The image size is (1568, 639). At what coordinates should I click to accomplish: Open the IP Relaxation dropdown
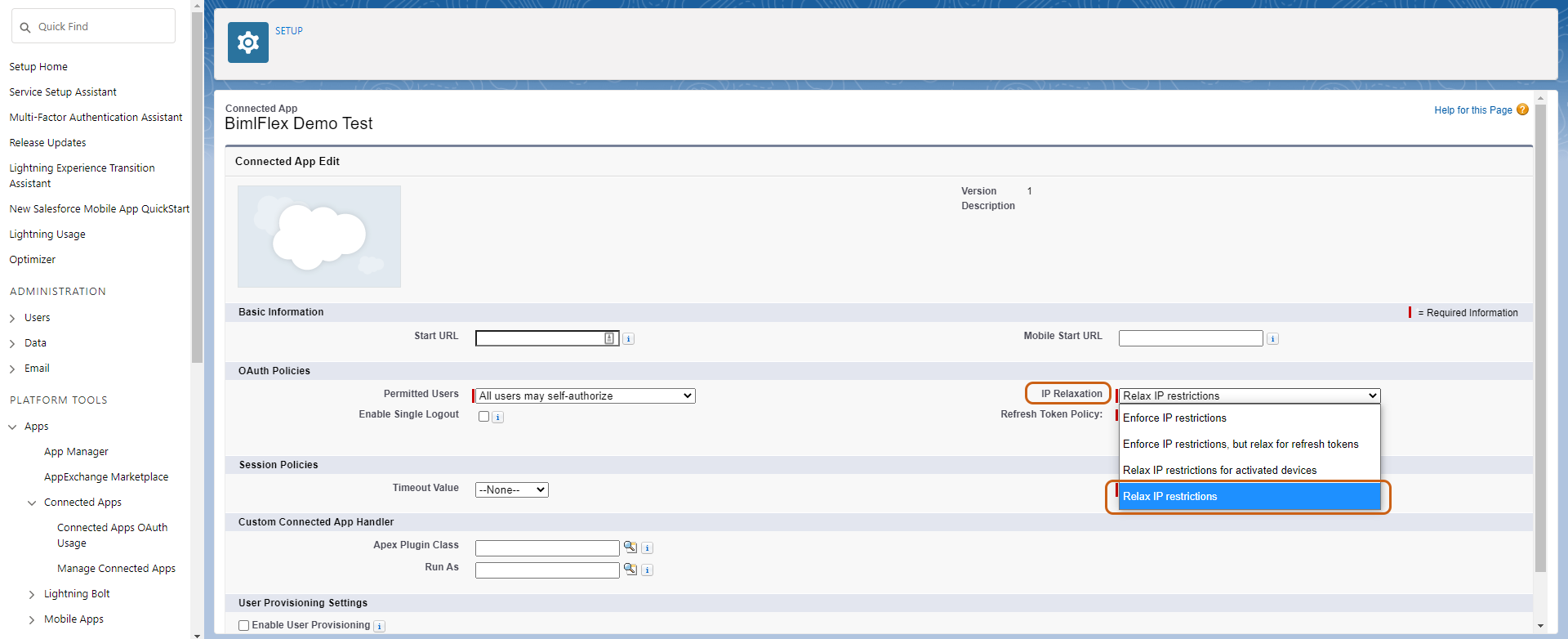1249,395
